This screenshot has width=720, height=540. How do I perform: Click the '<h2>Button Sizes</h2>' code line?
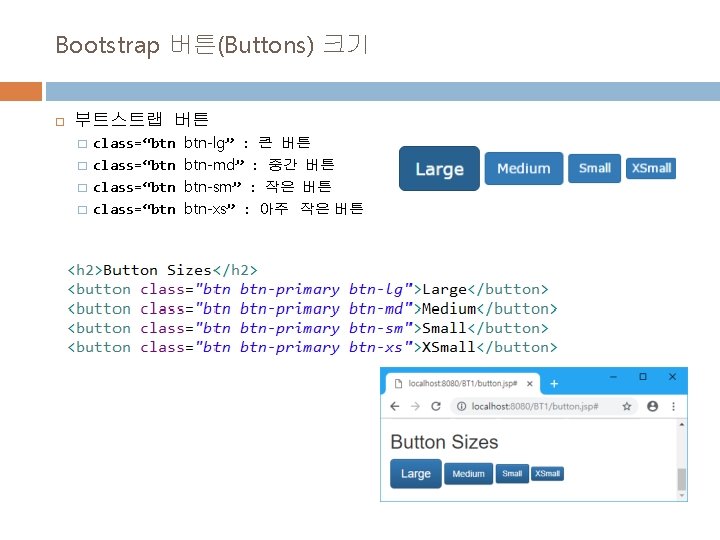[163, 270]
